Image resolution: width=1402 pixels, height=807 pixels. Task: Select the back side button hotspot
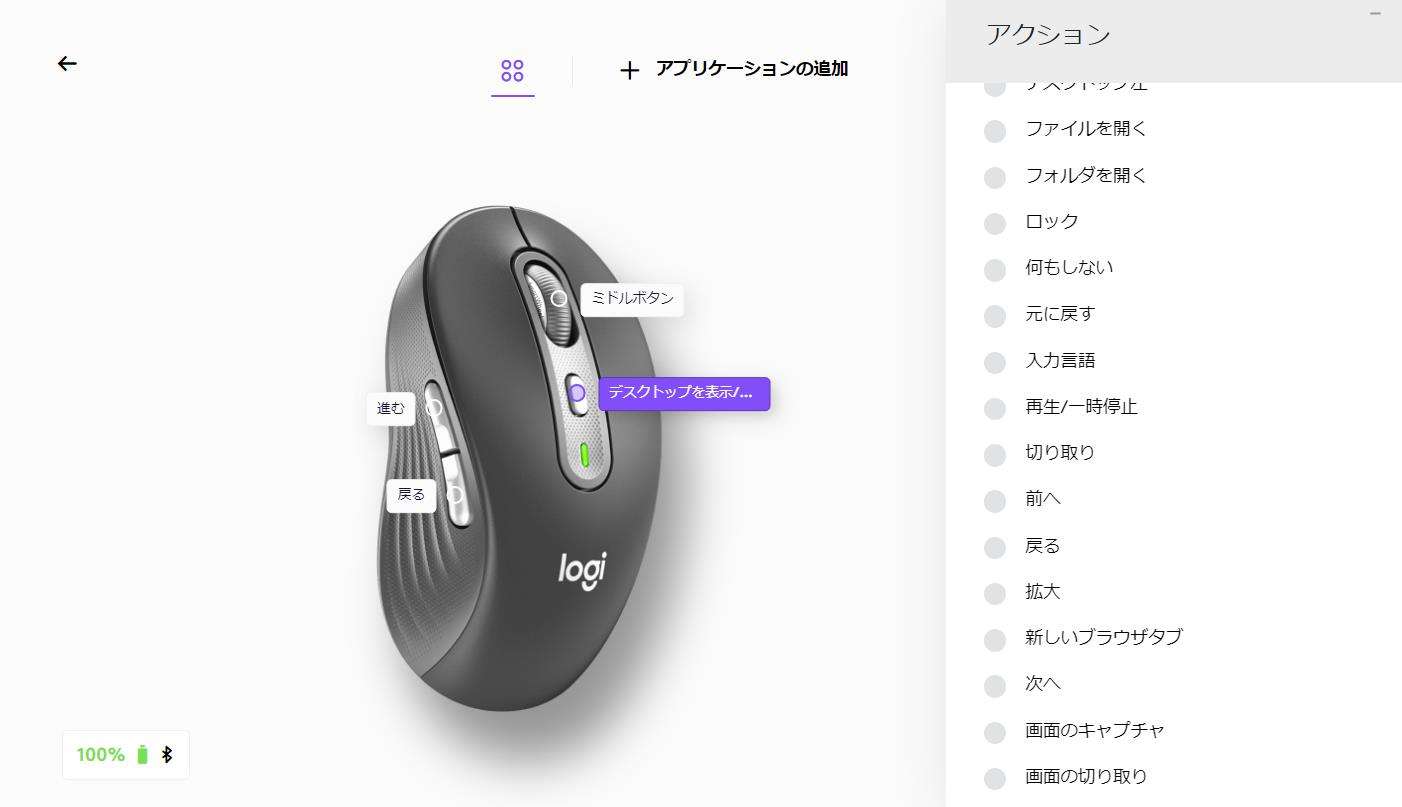pyautogui.click(x=455, y=494)
